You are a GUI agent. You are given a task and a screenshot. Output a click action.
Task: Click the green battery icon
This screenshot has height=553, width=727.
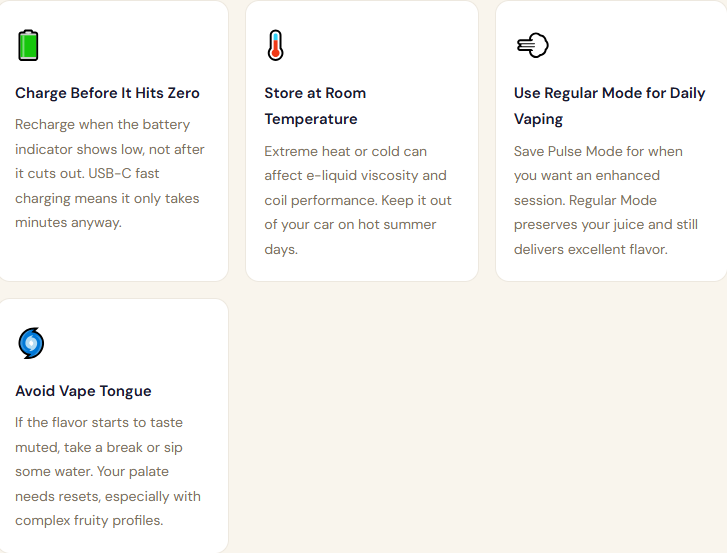28,45
